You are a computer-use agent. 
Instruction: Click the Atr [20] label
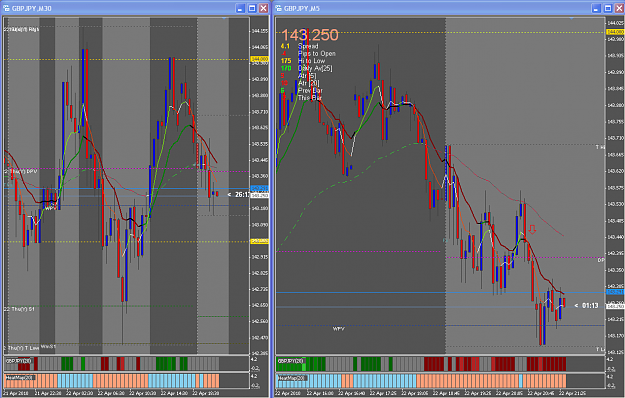[309, 83]
